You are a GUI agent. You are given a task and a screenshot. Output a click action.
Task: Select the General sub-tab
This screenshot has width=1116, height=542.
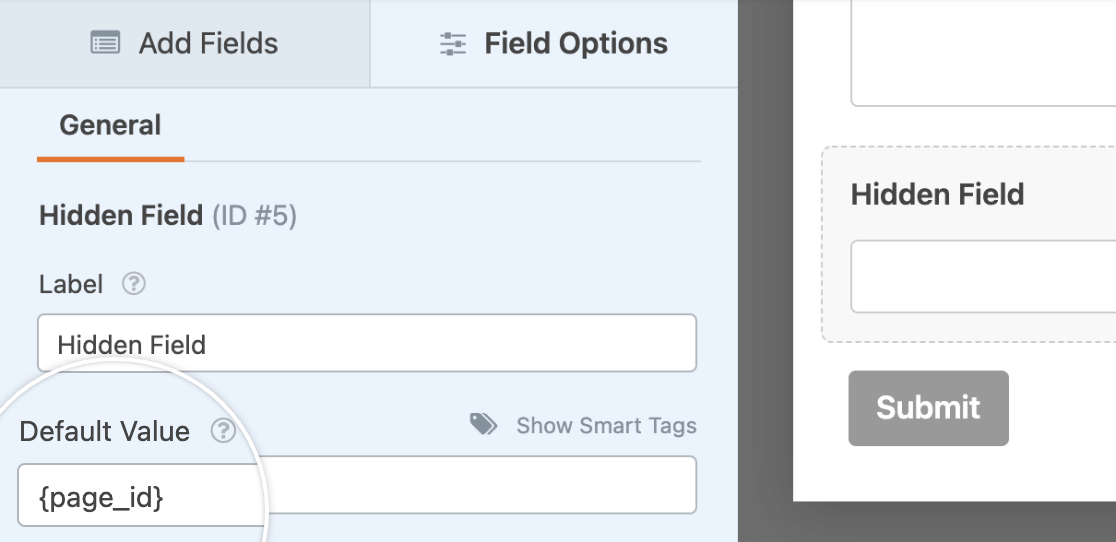pos(110,126)
